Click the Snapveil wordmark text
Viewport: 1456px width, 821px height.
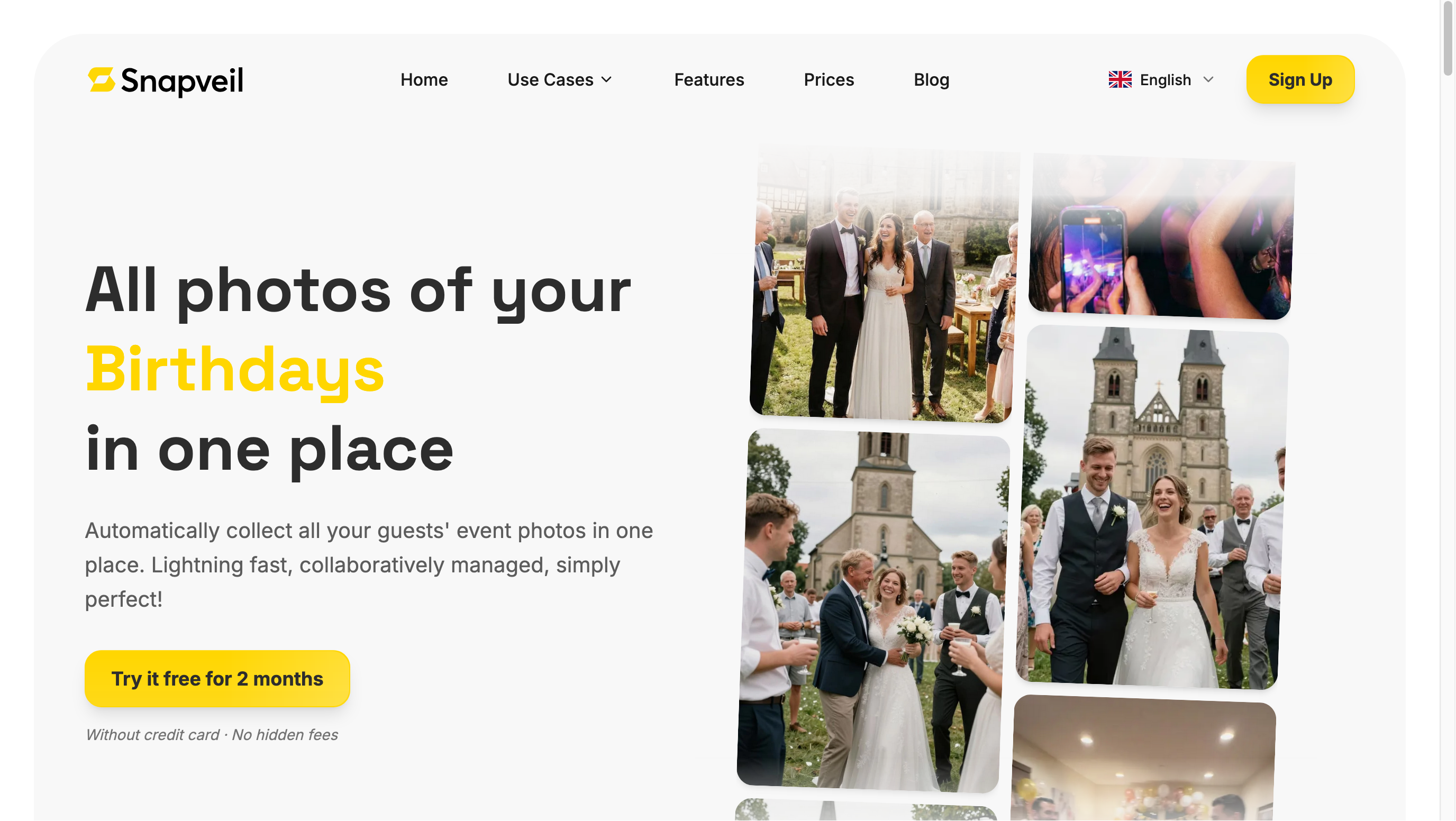[x=182, y=81]
